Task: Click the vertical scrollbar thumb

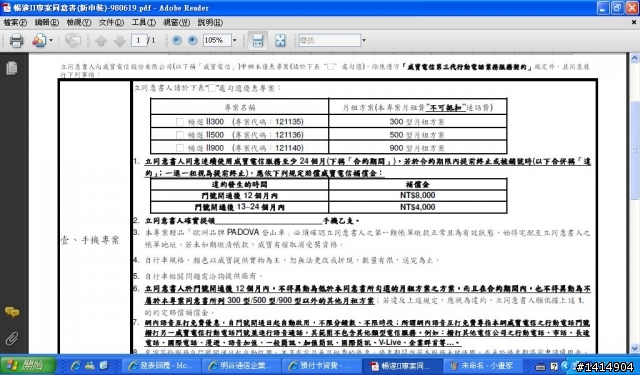Action: tap(634, 150)
